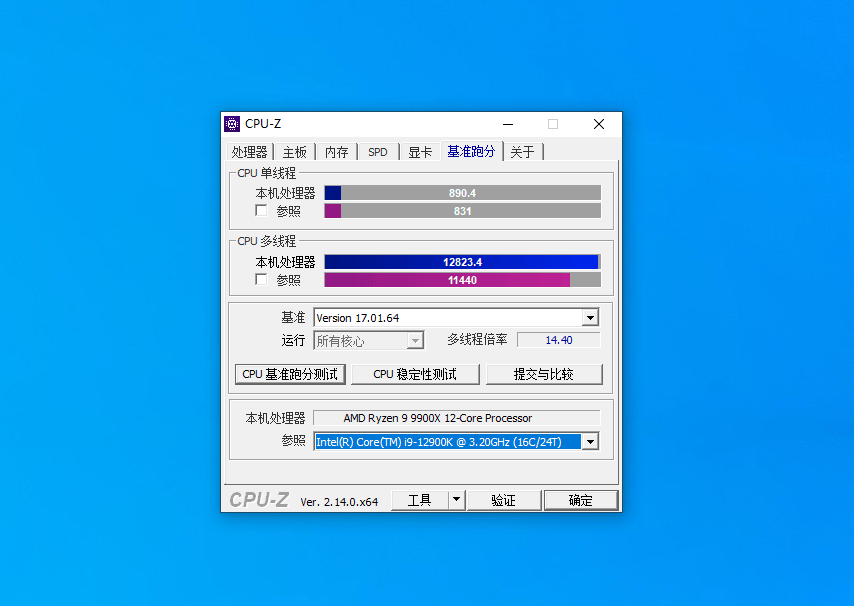This screenshot has height=606, width=854.
Task: Switch to the 处理器 tab
Action: [x=249, y=152]
